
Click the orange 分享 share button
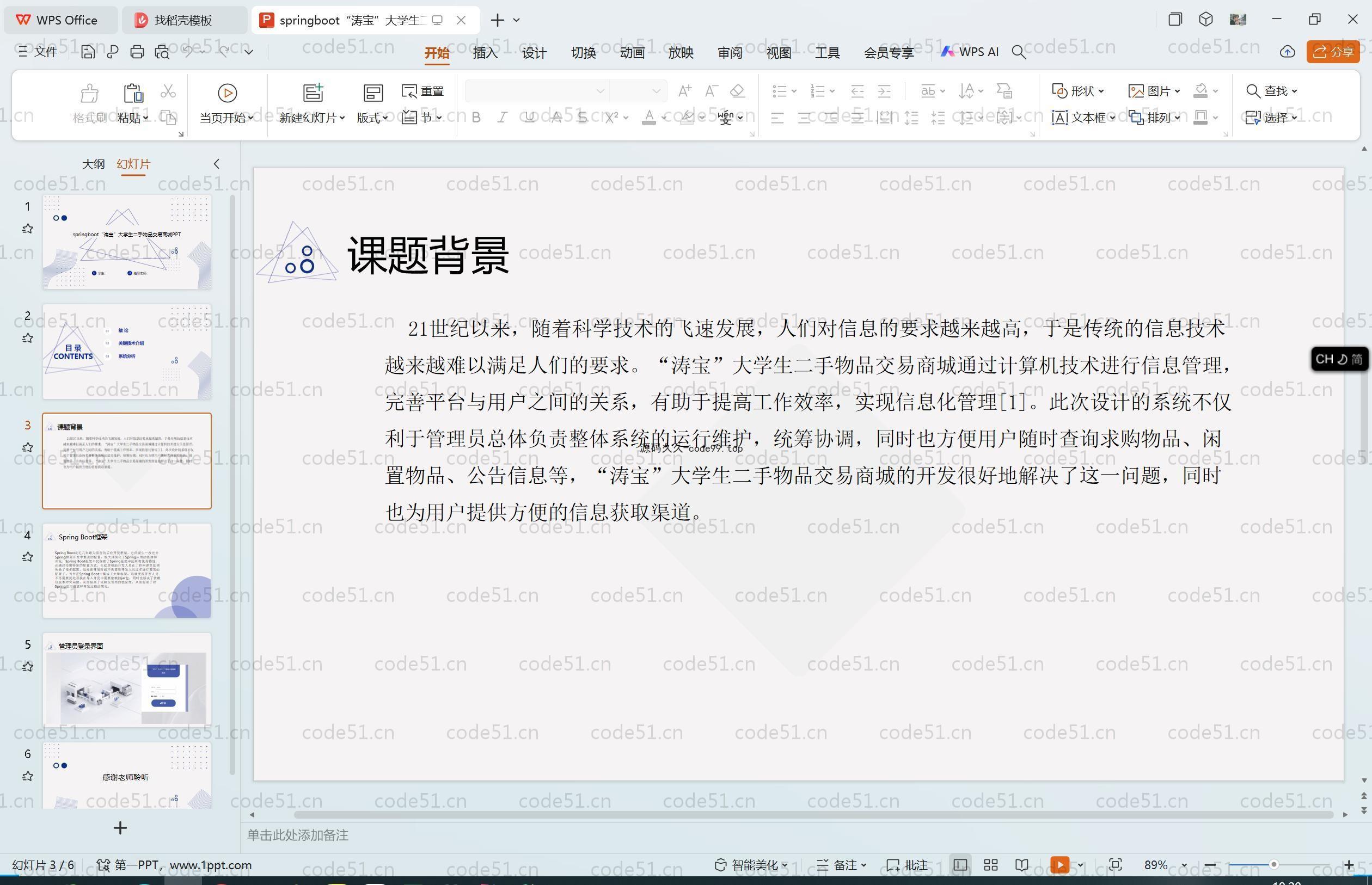pos(1333,52)
